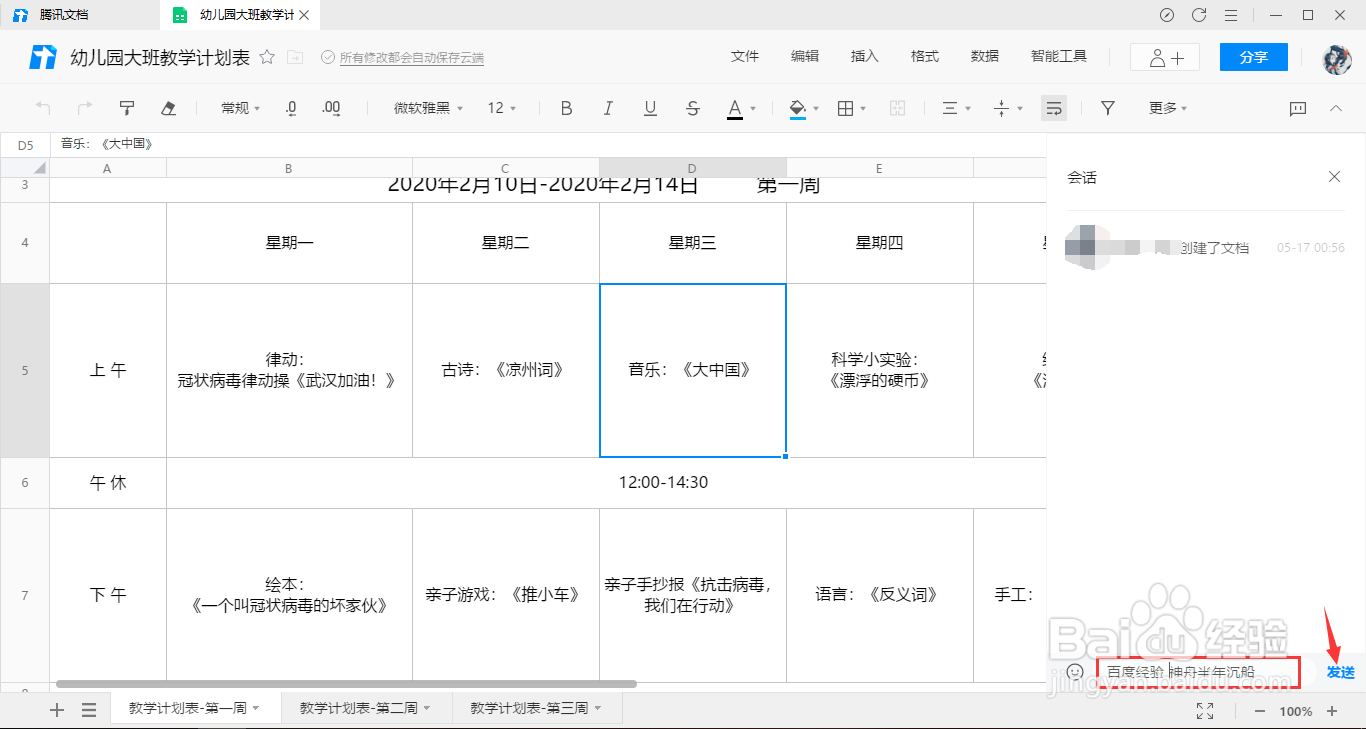The image size is (1366, 729).
Task: Open the hamburger menu in title bar
Action: point(1231,15)
